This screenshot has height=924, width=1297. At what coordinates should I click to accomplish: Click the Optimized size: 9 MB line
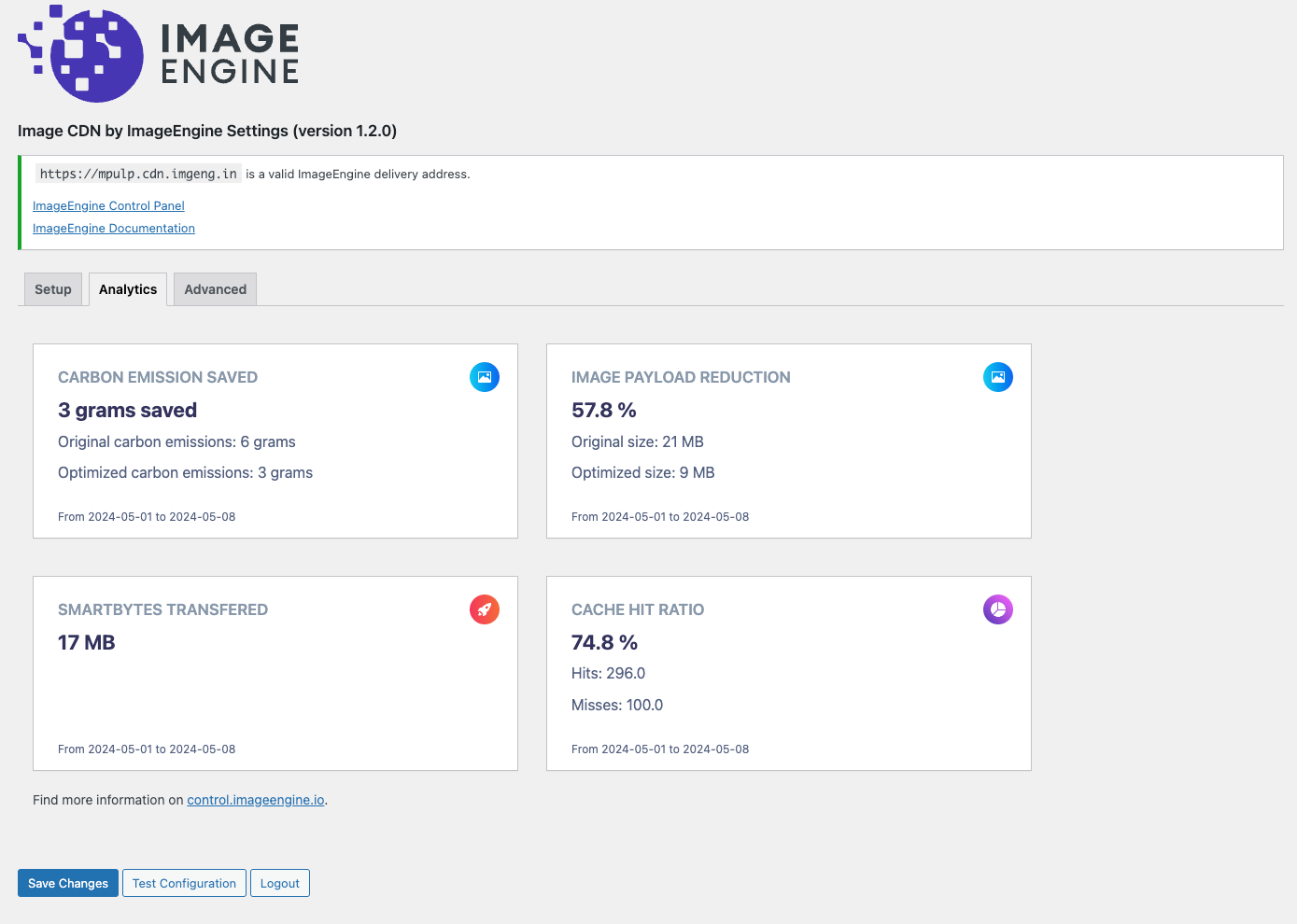pos(643,472)
